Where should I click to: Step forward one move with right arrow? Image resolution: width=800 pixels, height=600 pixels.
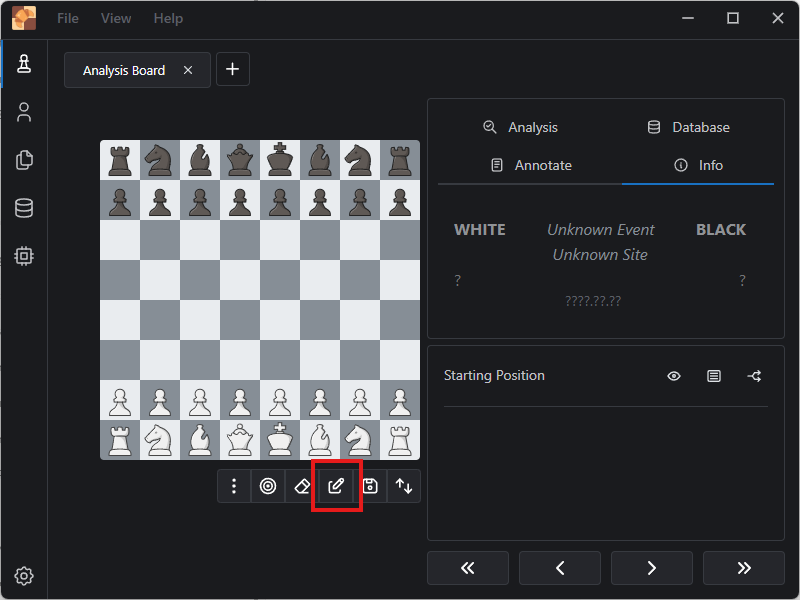tap(652, 568)
